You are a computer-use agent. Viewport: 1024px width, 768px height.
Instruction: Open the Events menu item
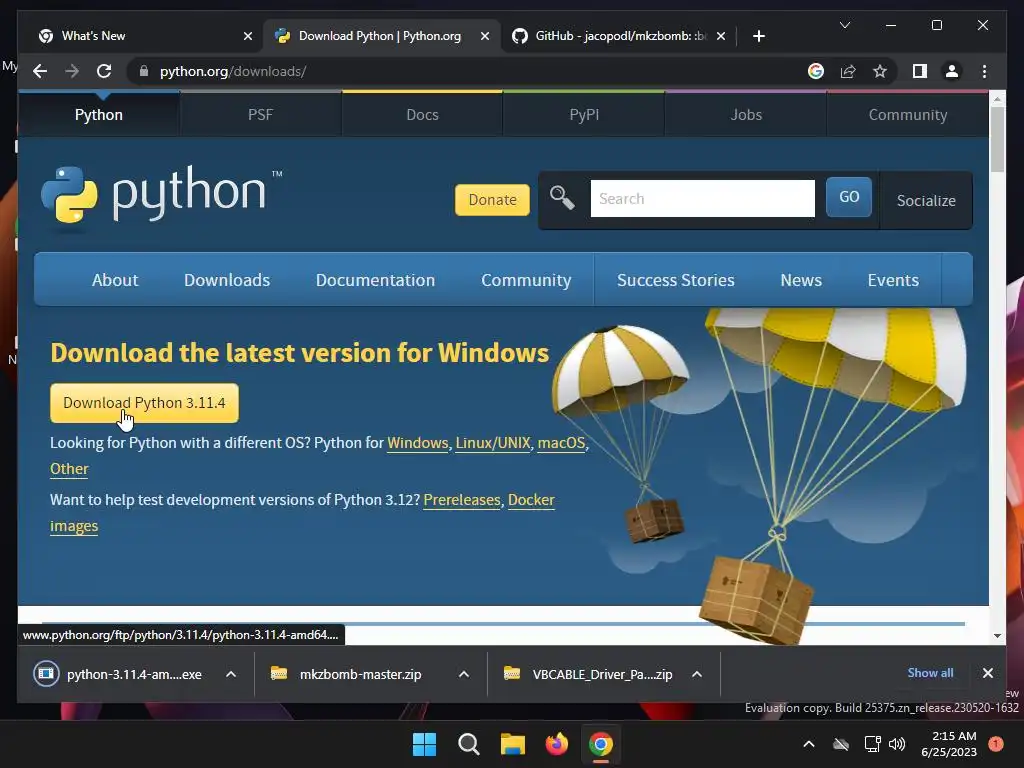893,280
